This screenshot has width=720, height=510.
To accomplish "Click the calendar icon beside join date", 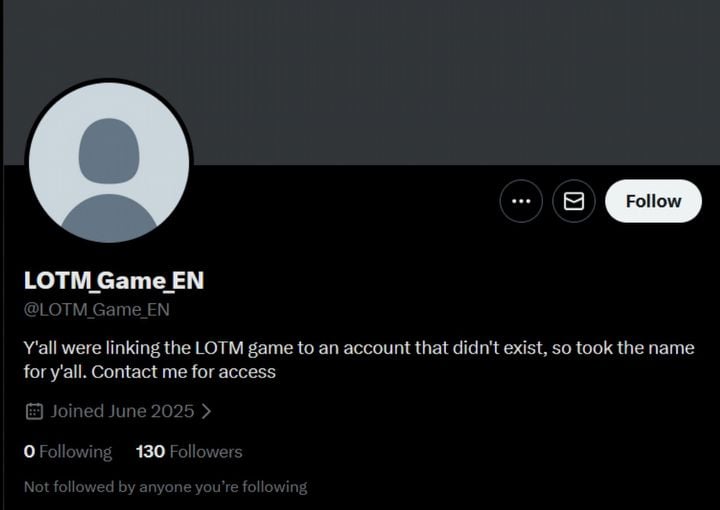I will pos(33,411).
